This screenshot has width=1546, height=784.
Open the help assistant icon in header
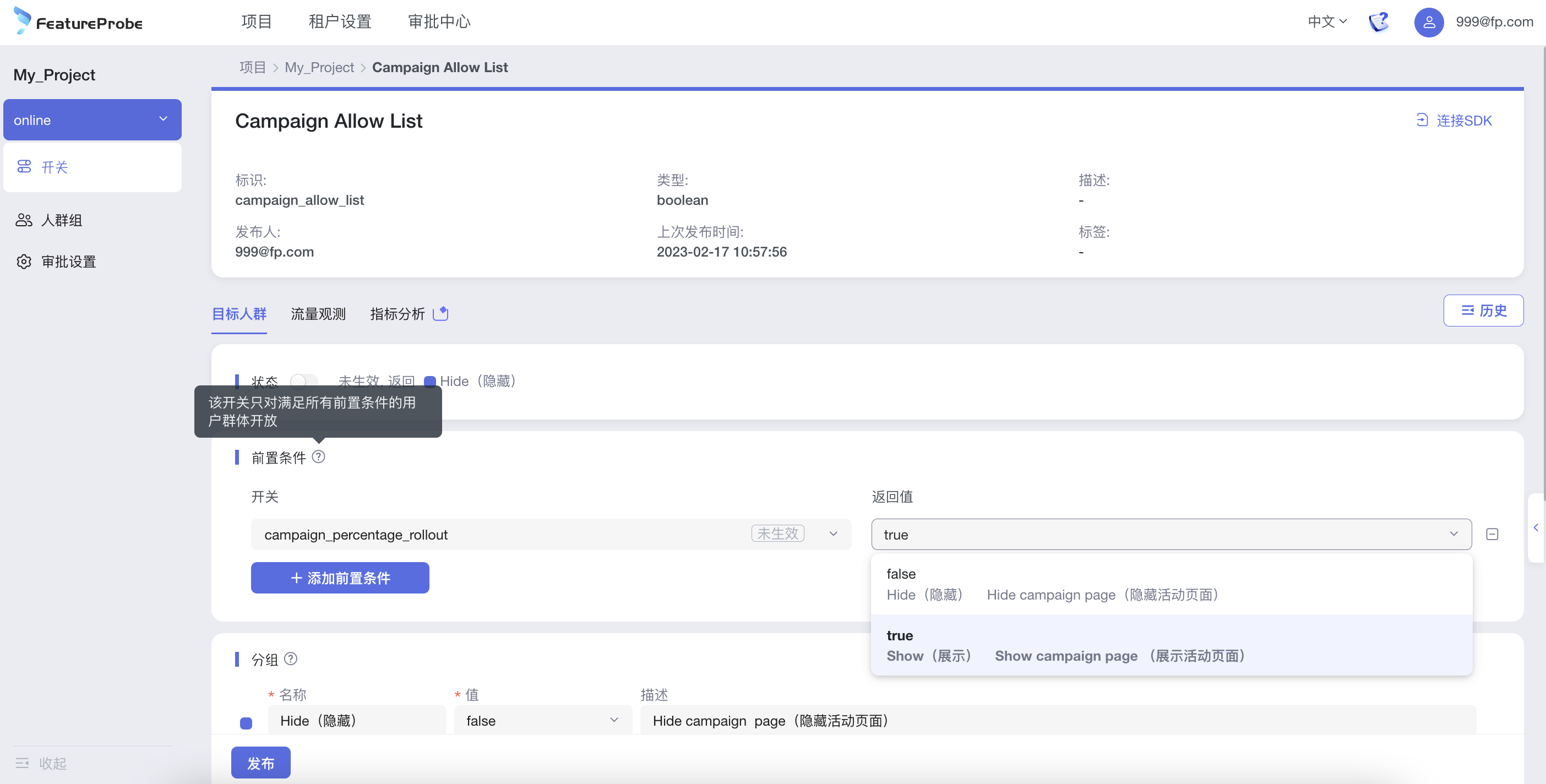click(1378, 21)
